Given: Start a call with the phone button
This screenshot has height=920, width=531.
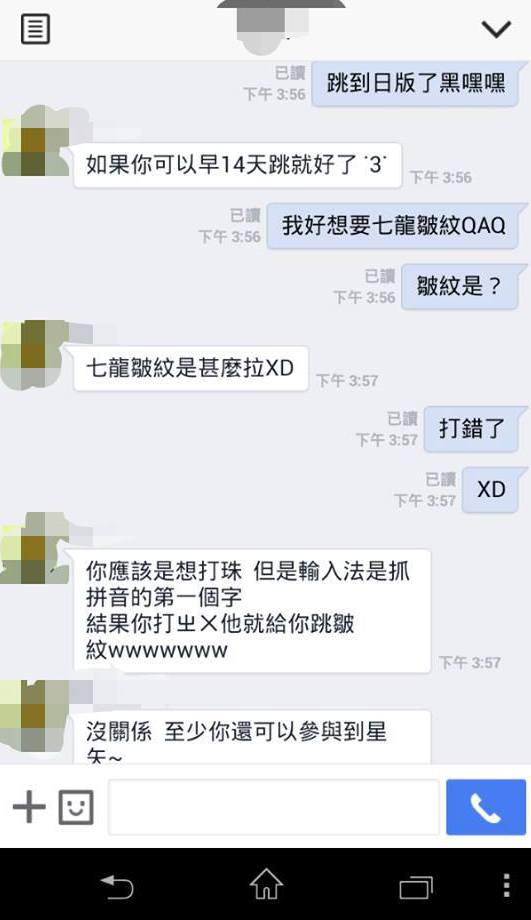Looking at the screenshot, I should [x=485, y=807].
